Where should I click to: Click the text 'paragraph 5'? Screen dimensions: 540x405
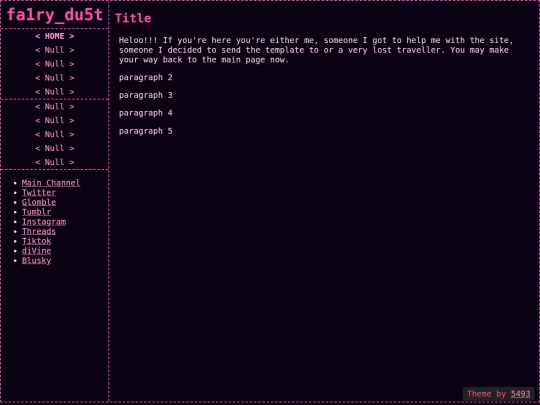145,131
